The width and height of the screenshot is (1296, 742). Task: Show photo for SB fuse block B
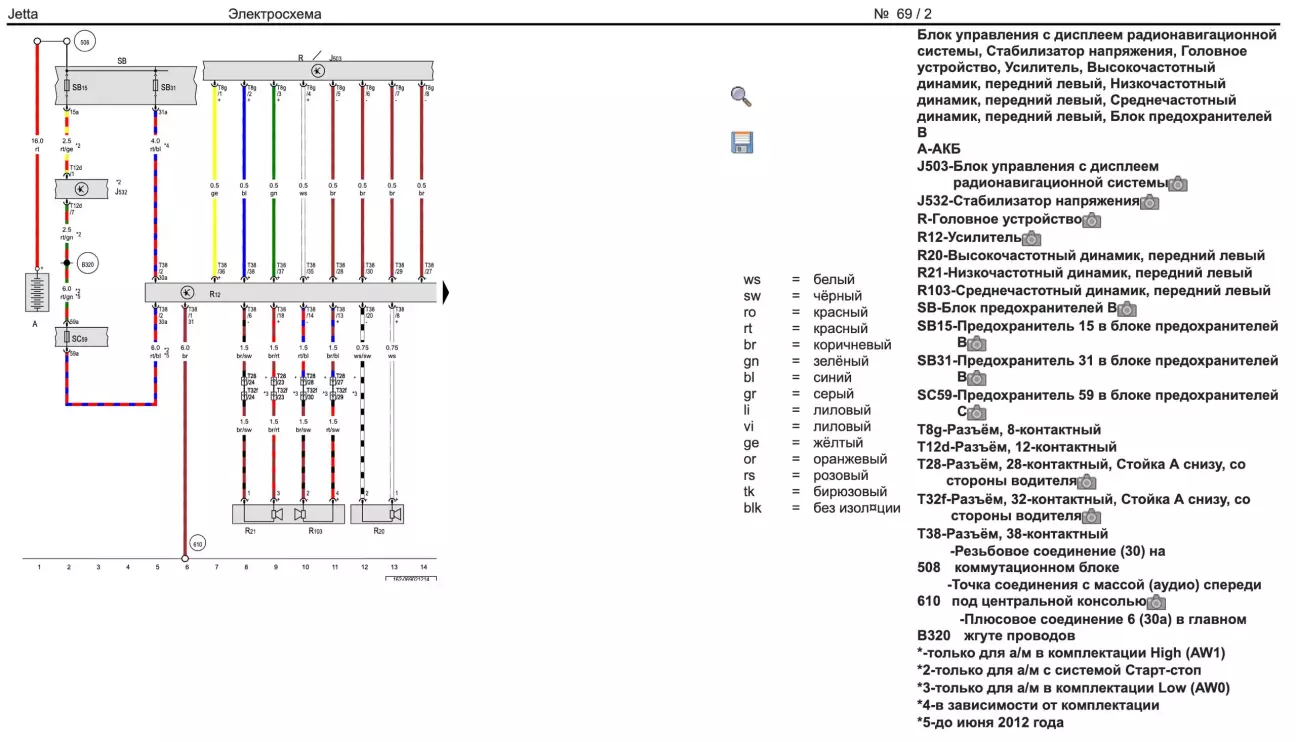click(x=1126, y=310)
